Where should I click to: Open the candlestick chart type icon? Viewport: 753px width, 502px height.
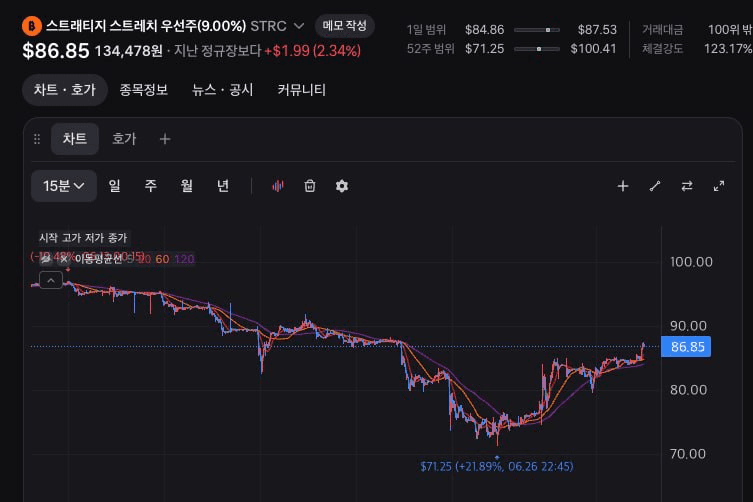pyautogui.click(x=278, y=186)
